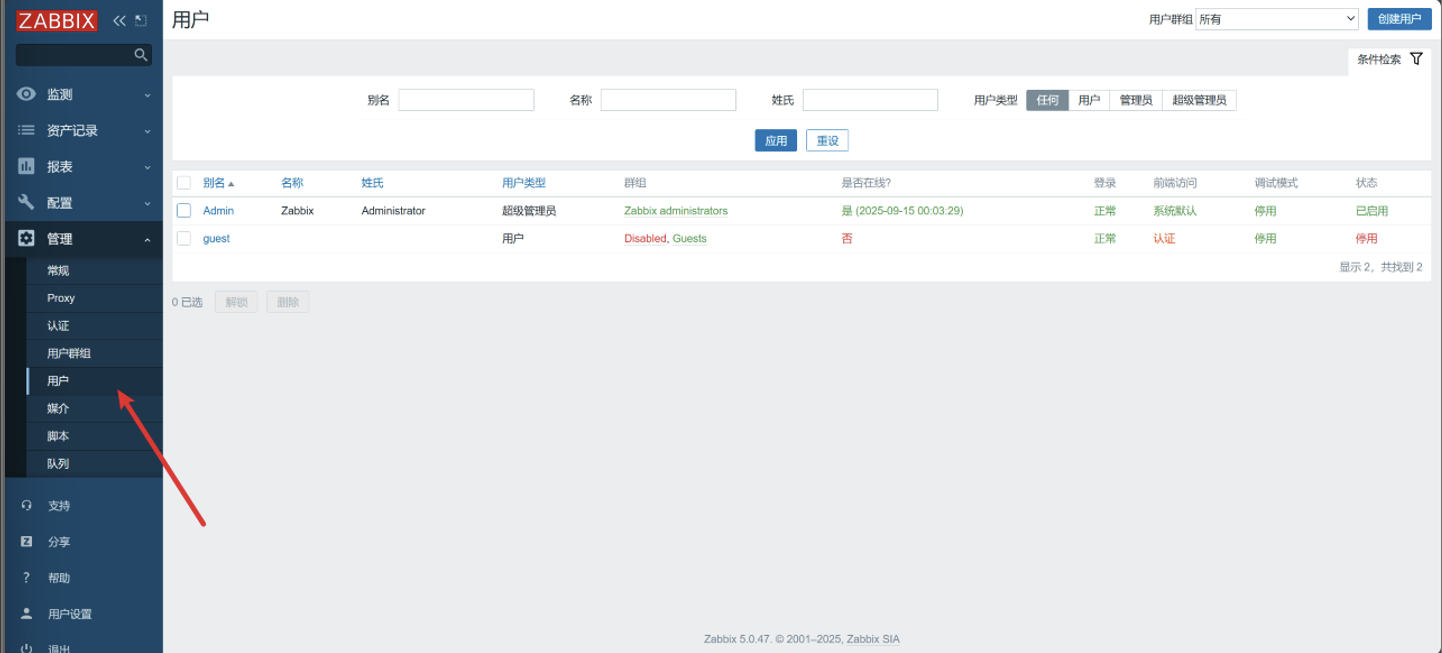Open 队列 submenu item
This screenshot has height=653, width=1442.
94,464
